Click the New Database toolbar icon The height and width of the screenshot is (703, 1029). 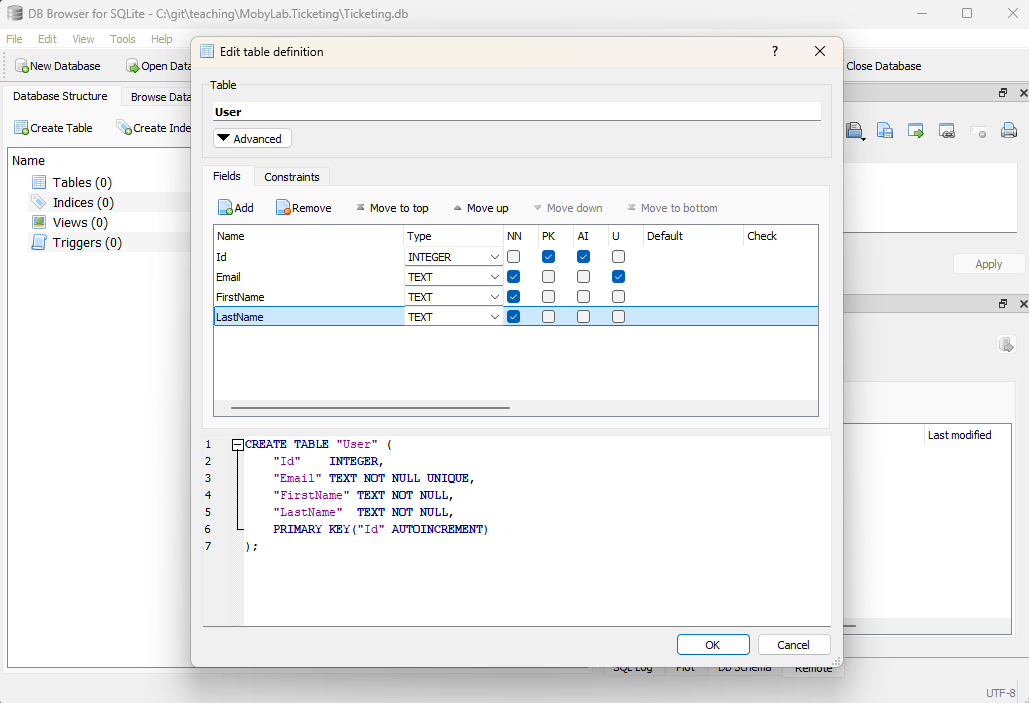point(22,66)
